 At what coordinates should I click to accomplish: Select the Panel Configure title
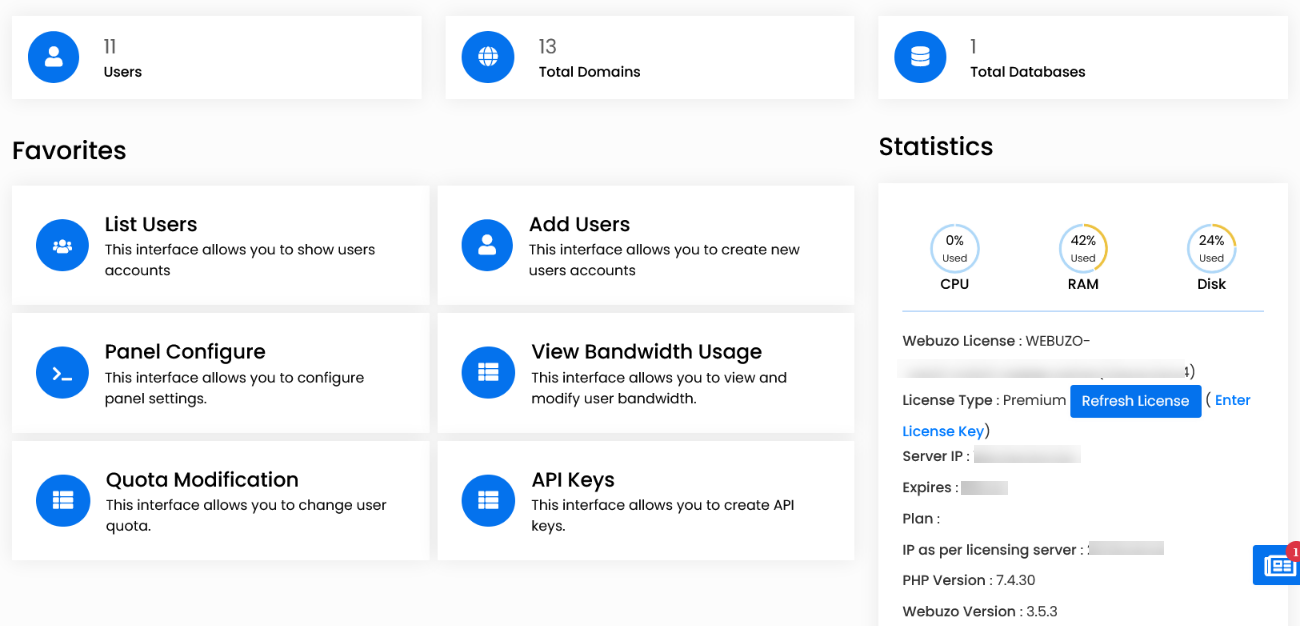point(185,352)
